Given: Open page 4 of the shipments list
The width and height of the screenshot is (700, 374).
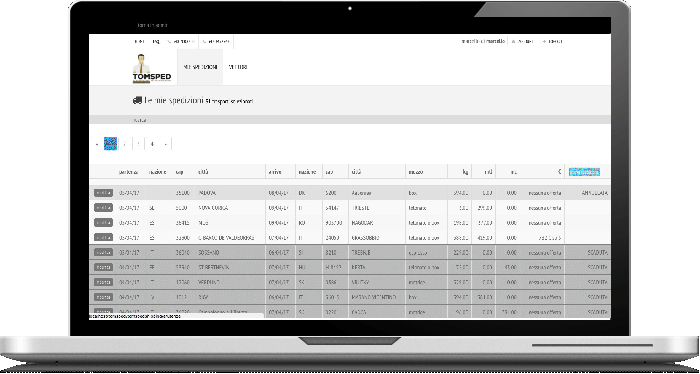Looking at the screenshot, I should point(152,144).
